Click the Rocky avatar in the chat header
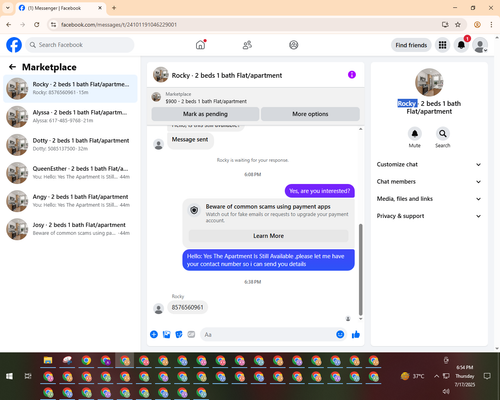Screen dimensions: 500x400 click(x=161, y=74)
